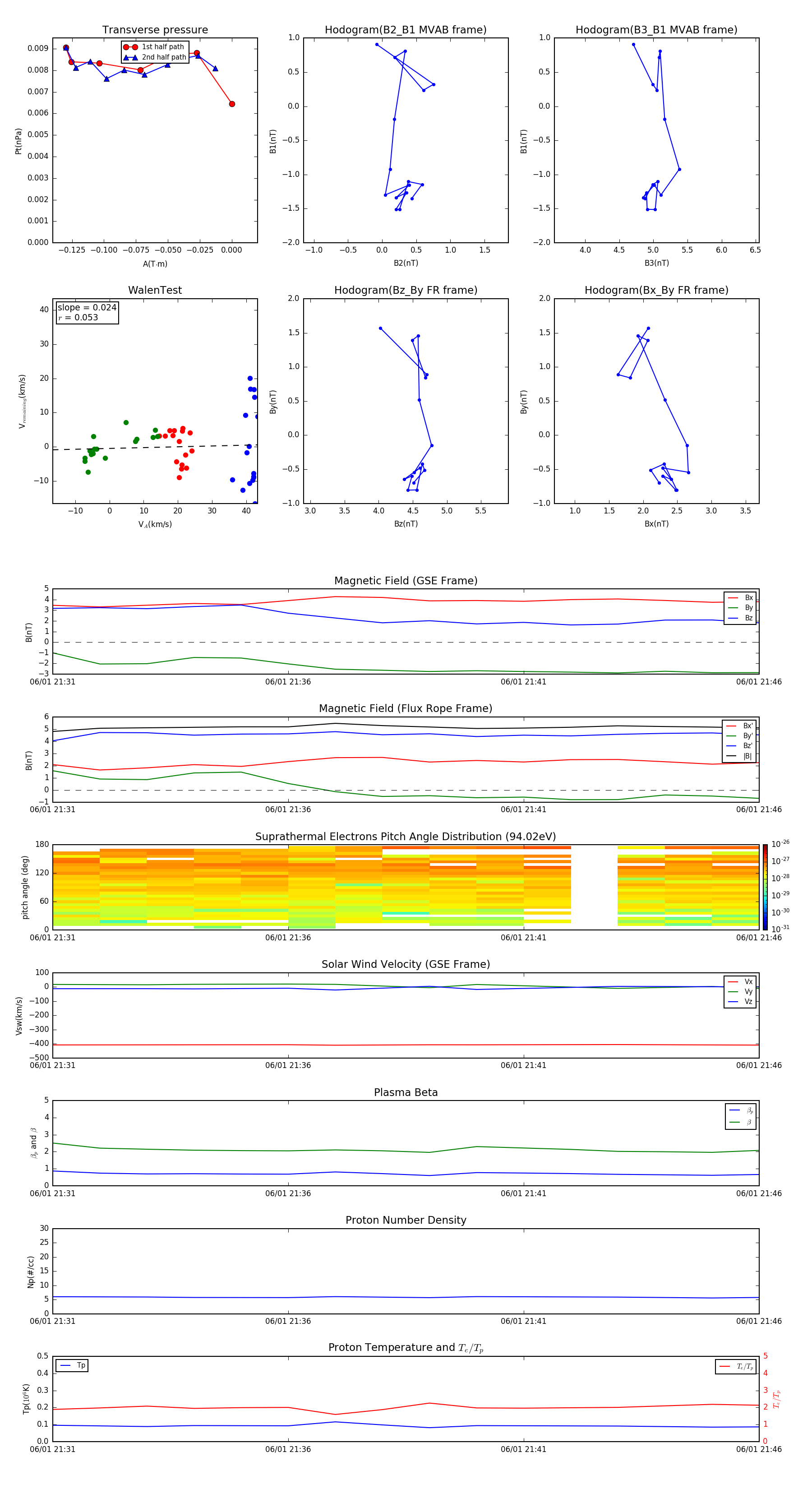
Task: Click the "B2(nT)" axis label
Action: click(406, 263)
